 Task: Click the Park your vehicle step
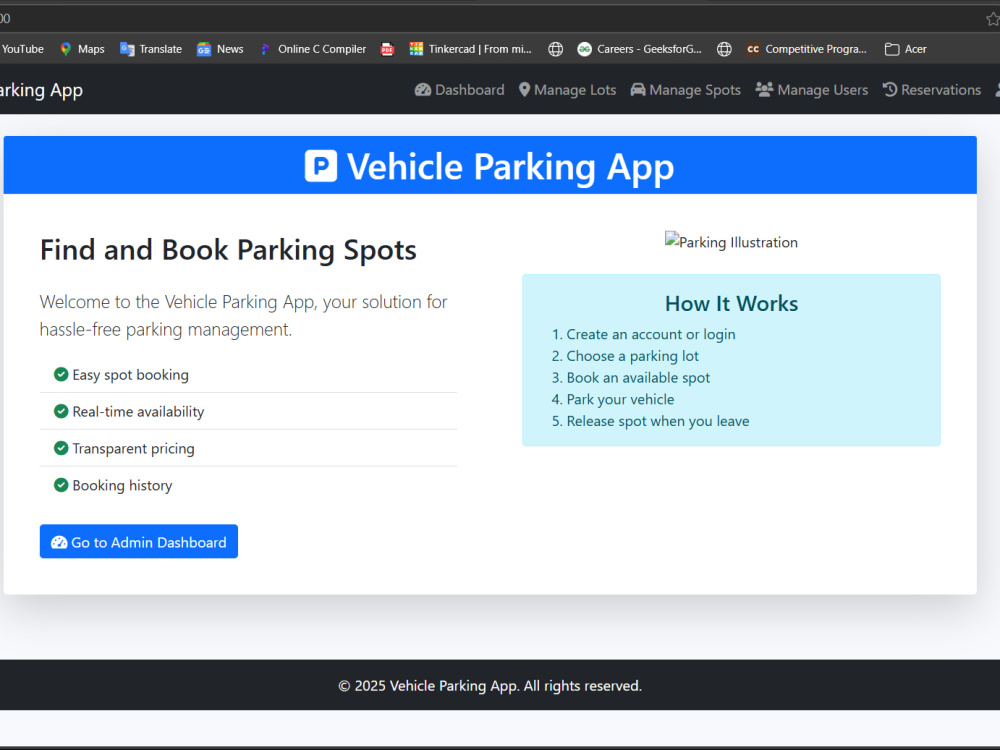[x=620, y=399]
